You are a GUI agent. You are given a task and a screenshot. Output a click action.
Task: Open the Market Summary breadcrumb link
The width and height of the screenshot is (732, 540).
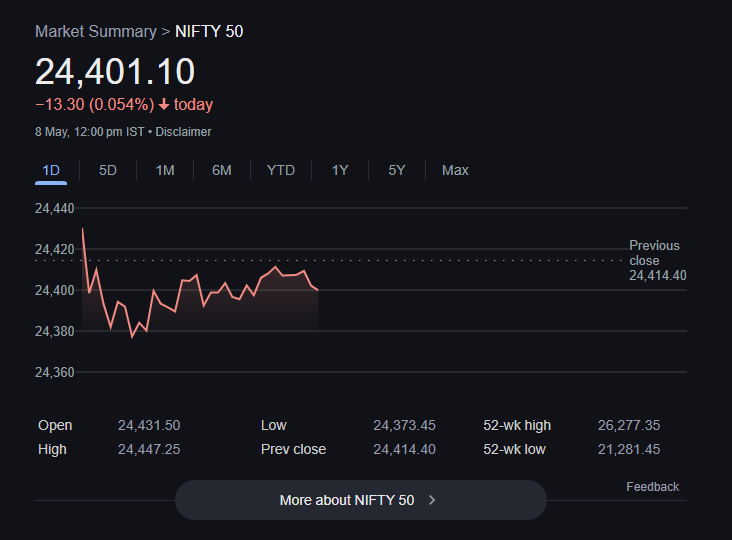96,31
